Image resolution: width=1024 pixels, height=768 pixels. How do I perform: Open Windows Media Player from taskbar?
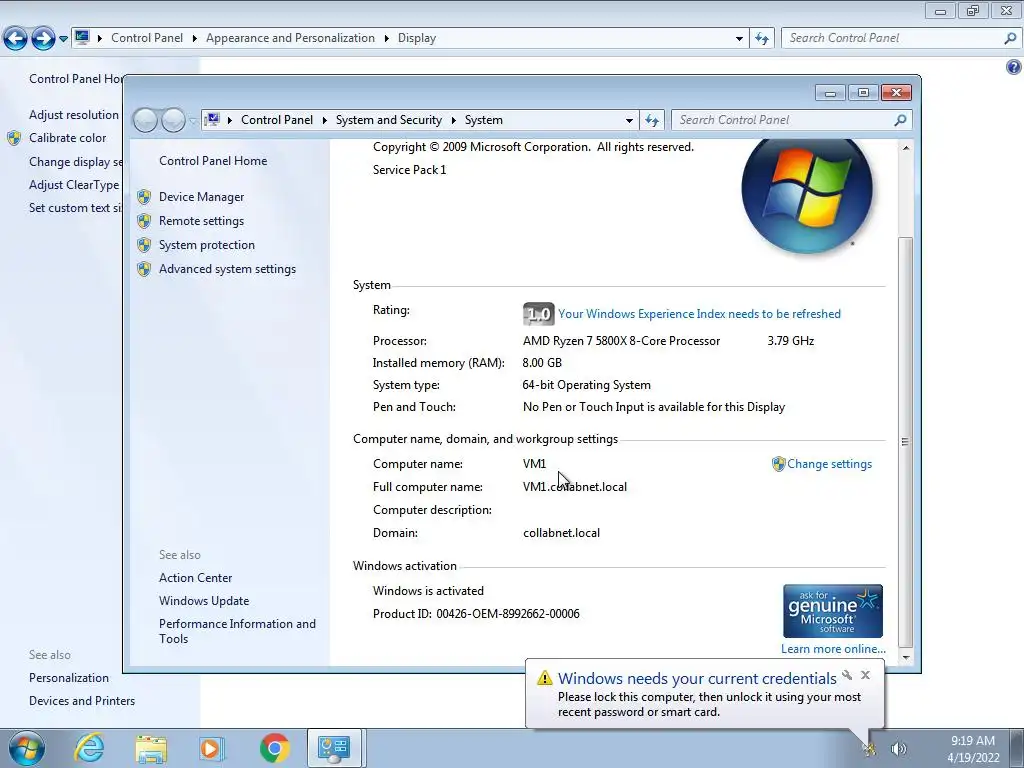click(210, 748)
